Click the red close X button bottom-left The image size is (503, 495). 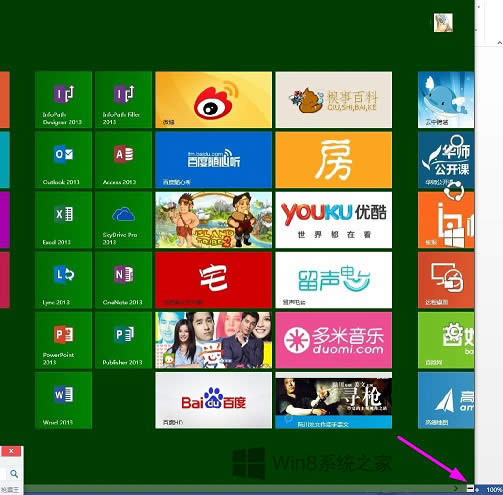click(x=11, y=451)
